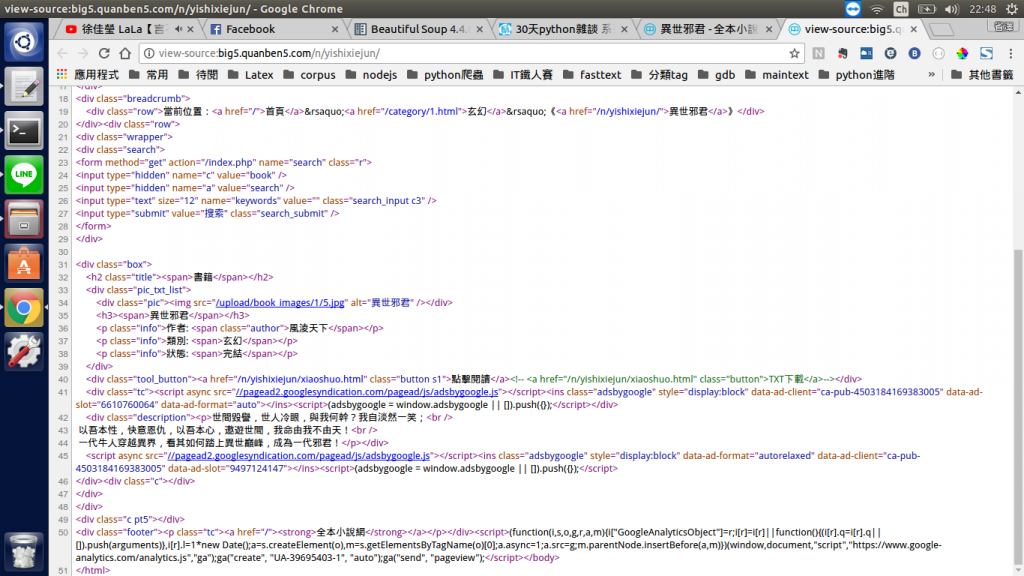Image resolution: width=1024 pixels, height=576 pixels.
Task: Click the browser back arrow
Action: click(x=62, y=54)
